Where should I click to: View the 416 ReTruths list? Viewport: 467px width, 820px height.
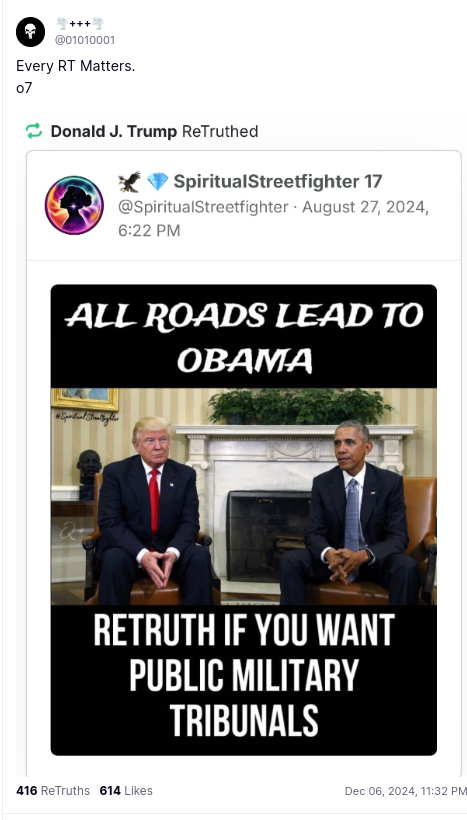point(53,791)
